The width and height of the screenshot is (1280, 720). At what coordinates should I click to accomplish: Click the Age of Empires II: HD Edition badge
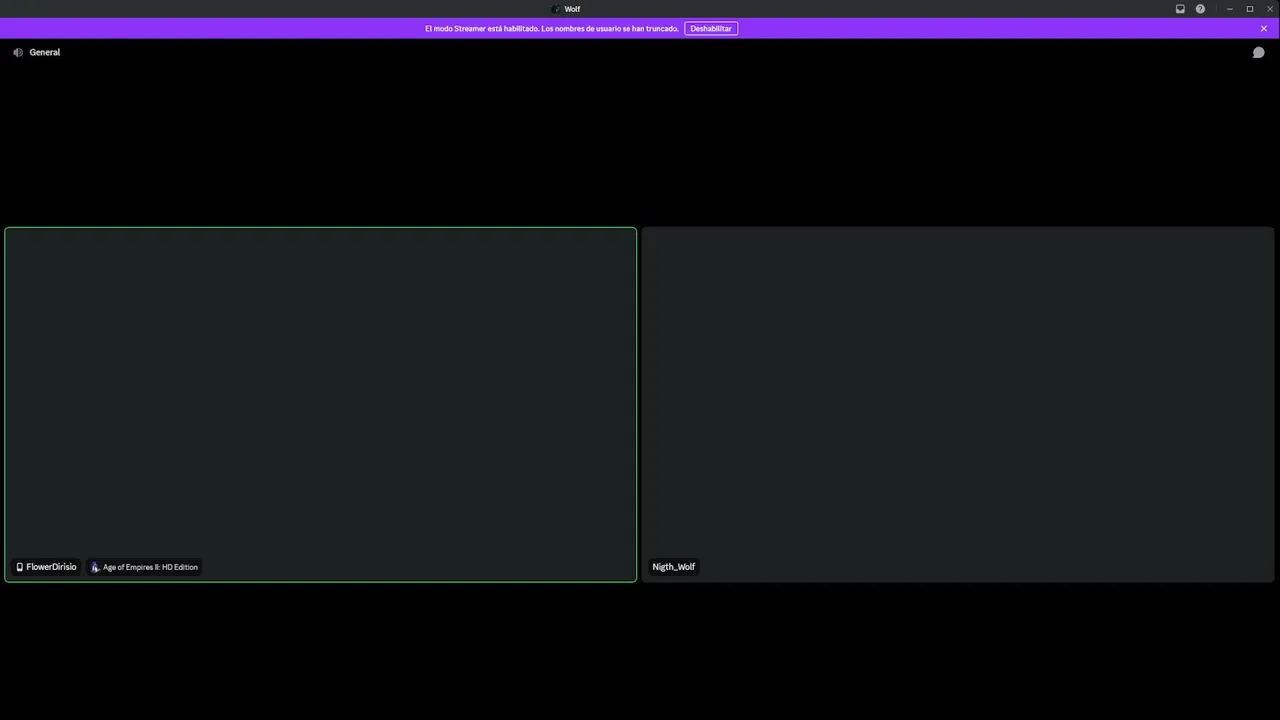coord(145,567)
